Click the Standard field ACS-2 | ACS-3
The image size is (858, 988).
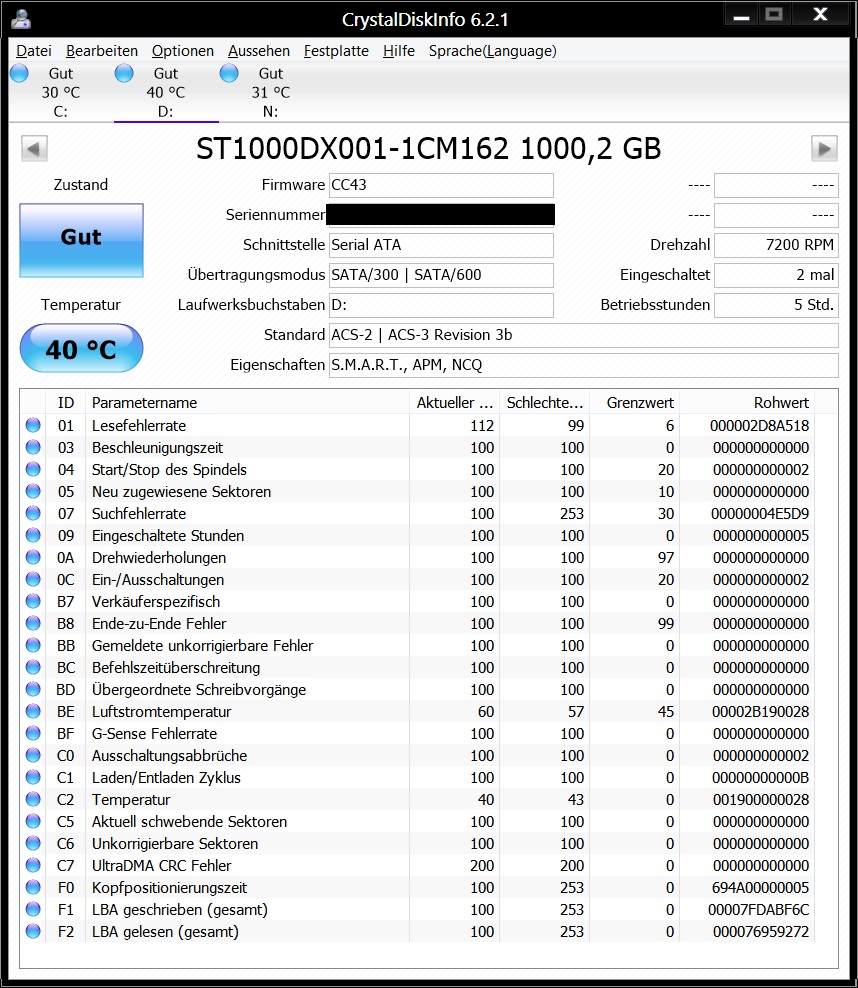point(583,335)
